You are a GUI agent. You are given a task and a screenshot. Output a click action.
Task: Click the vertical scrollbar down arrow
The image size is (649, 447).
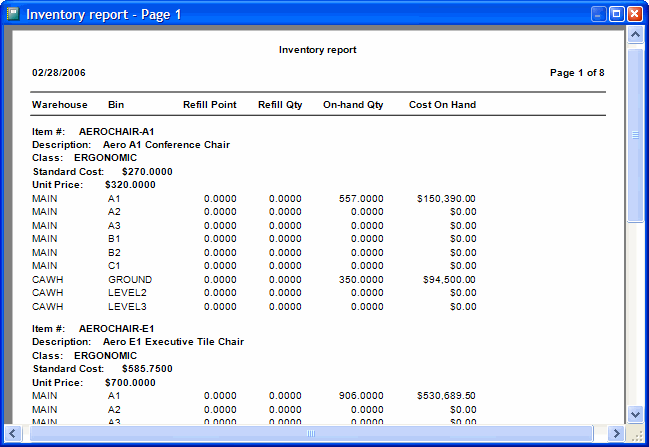click(x=635, y=413)
